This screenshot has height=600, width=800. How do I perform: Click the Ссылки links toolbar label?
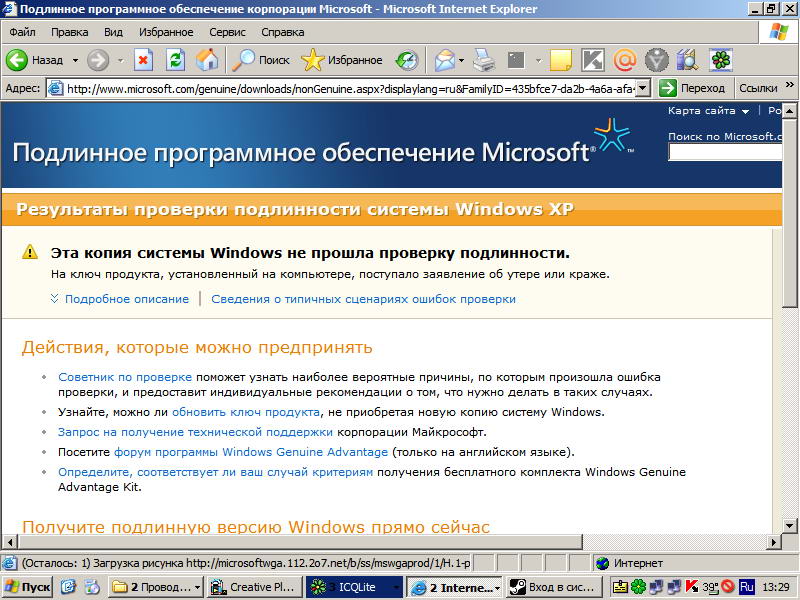point(758,88)
